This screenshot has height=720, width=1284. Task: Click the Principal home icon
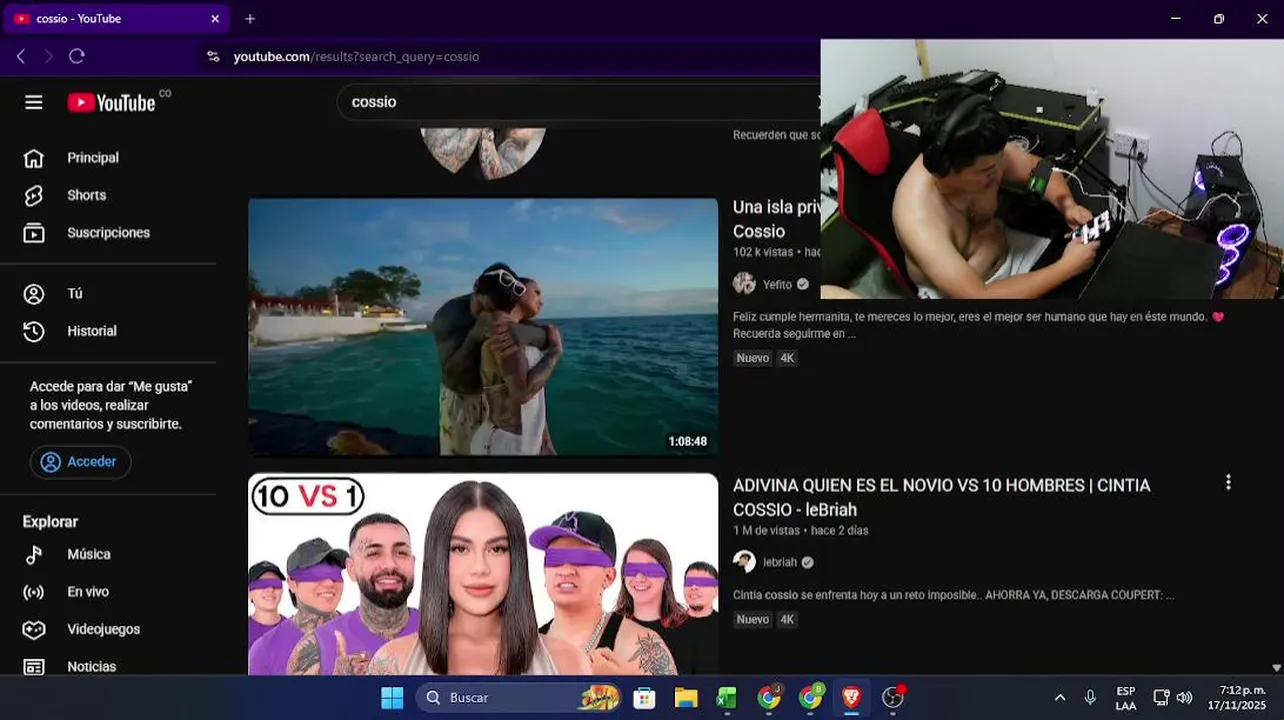(34, 158)
